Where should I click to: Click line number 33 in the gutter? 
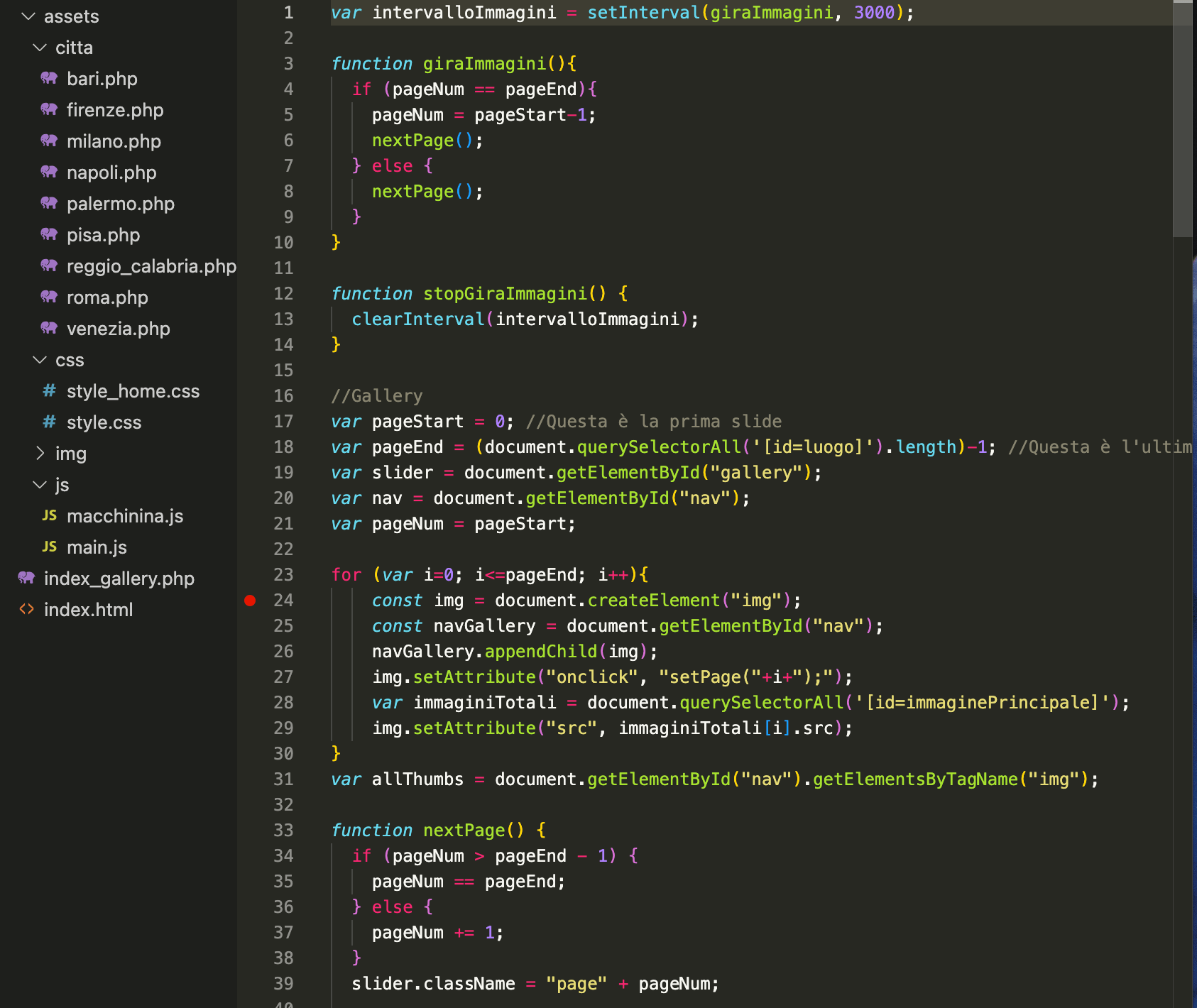point(283,831)
